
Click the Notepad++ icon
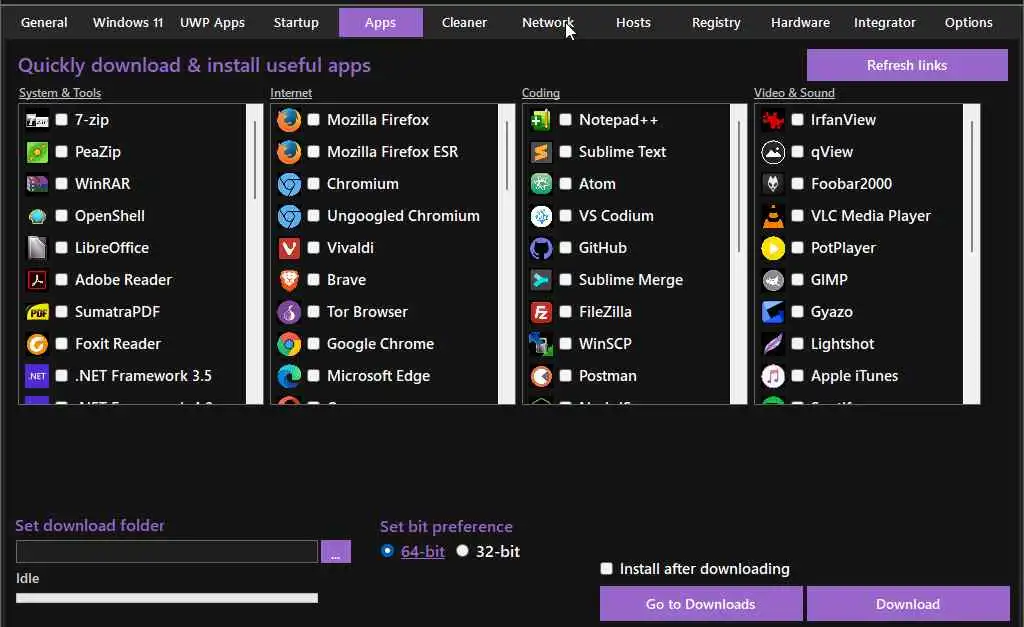tap(541, 120)
